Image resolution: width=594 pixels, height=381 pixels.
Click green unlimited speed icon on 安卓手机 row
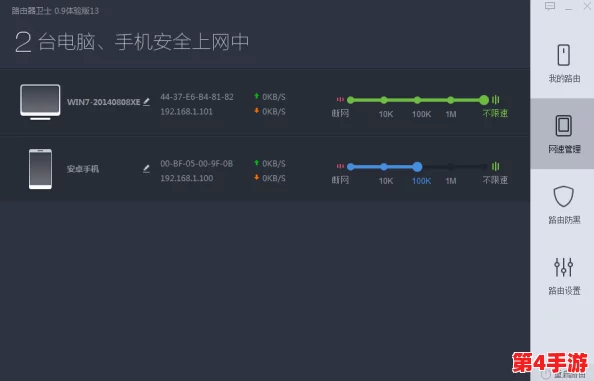click(496, 166)
